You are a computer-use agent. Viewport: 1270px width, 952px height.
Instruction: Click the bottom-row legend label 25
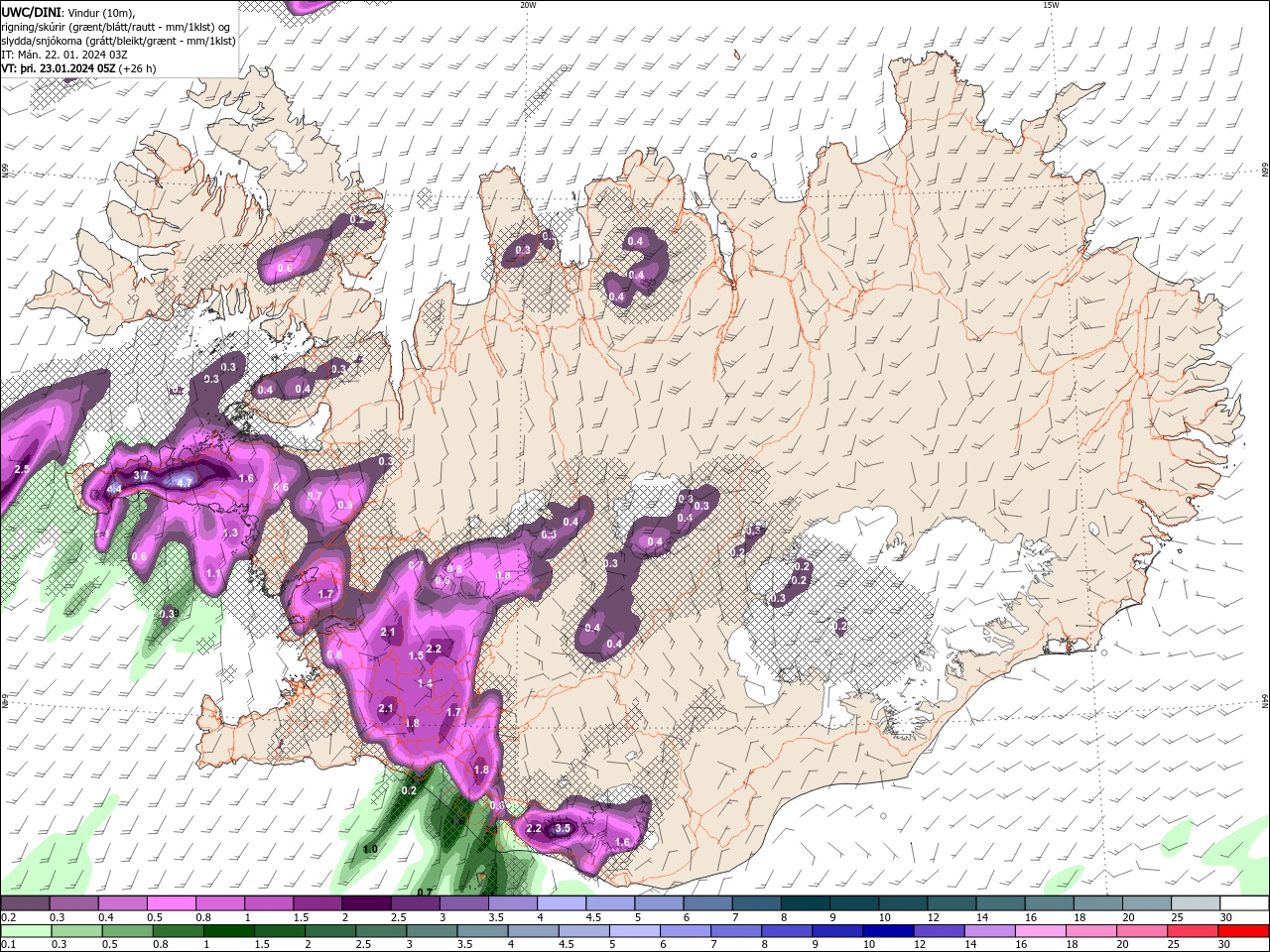coord(1173,945)
